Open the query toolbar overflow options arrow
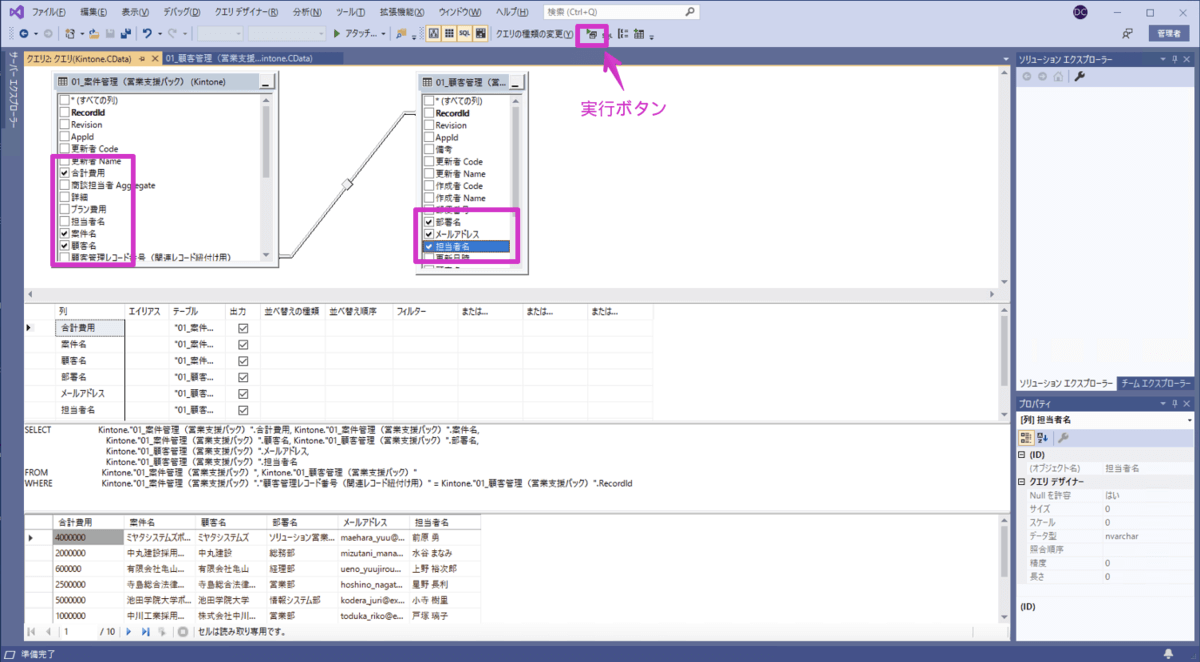This screenshot has height=662, width=1200. (652, 37)
